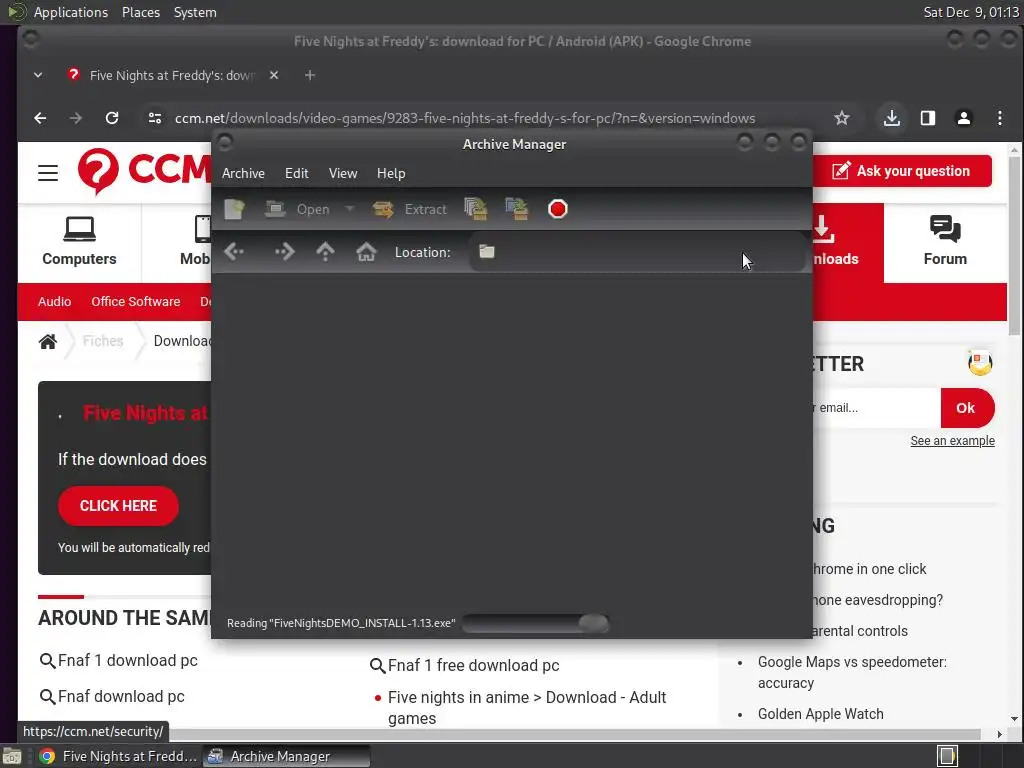Screen dimensions: 1024x768
Task: Expand the Open recent archives dropdown arrow
Action: [349, 210]
